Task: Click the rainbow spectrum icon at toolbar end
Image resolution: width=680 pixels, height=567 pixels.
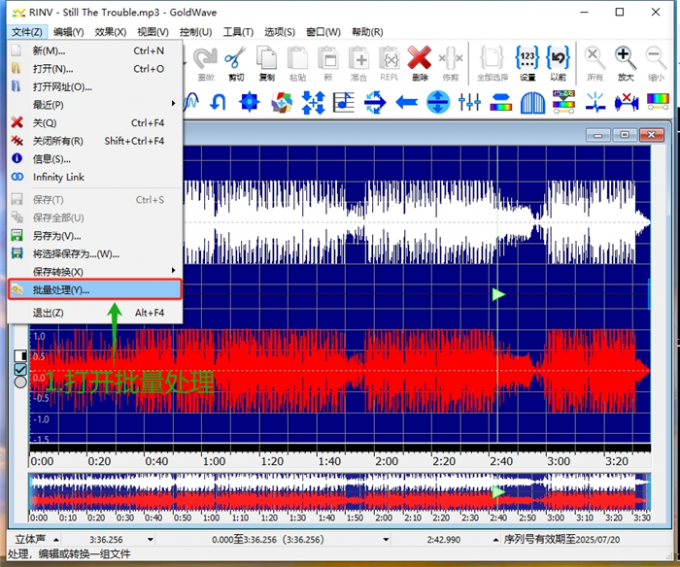Action: 658,102
